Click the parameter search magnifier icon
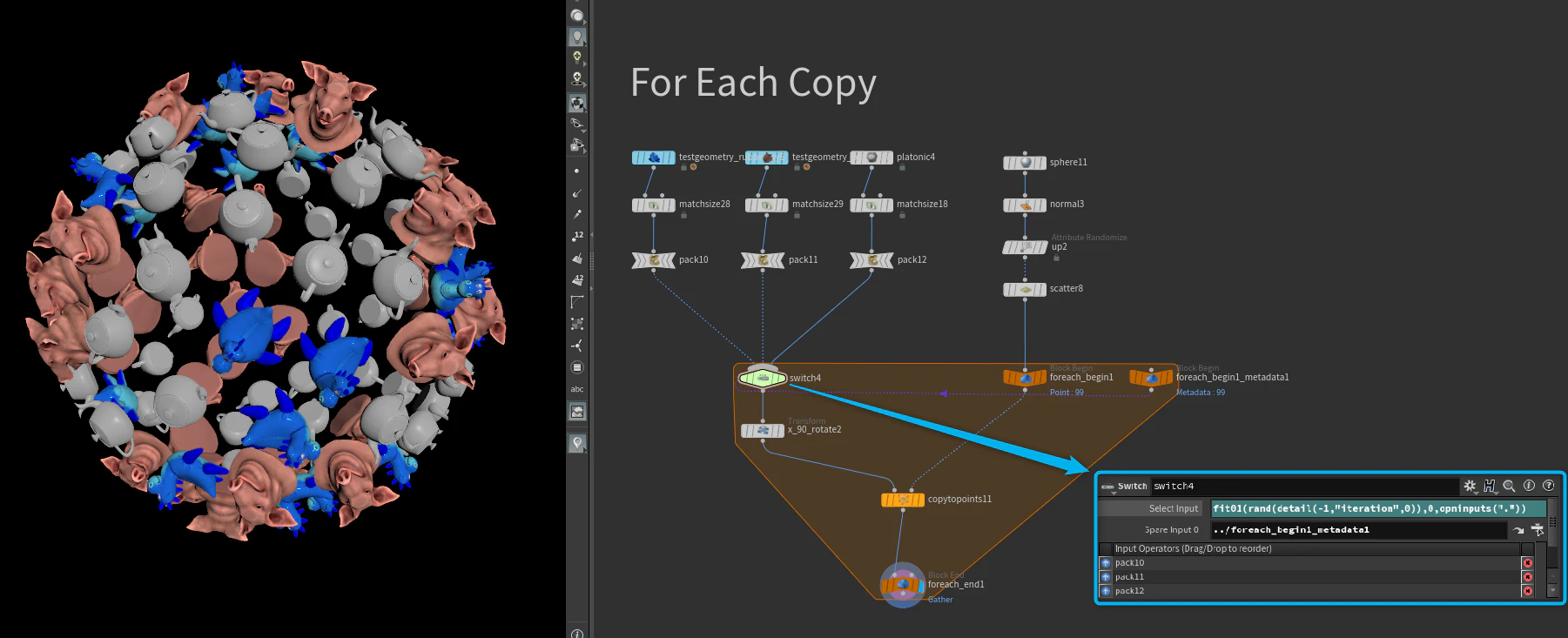Screen dimensions: 1568x638 pos(1510,487)
